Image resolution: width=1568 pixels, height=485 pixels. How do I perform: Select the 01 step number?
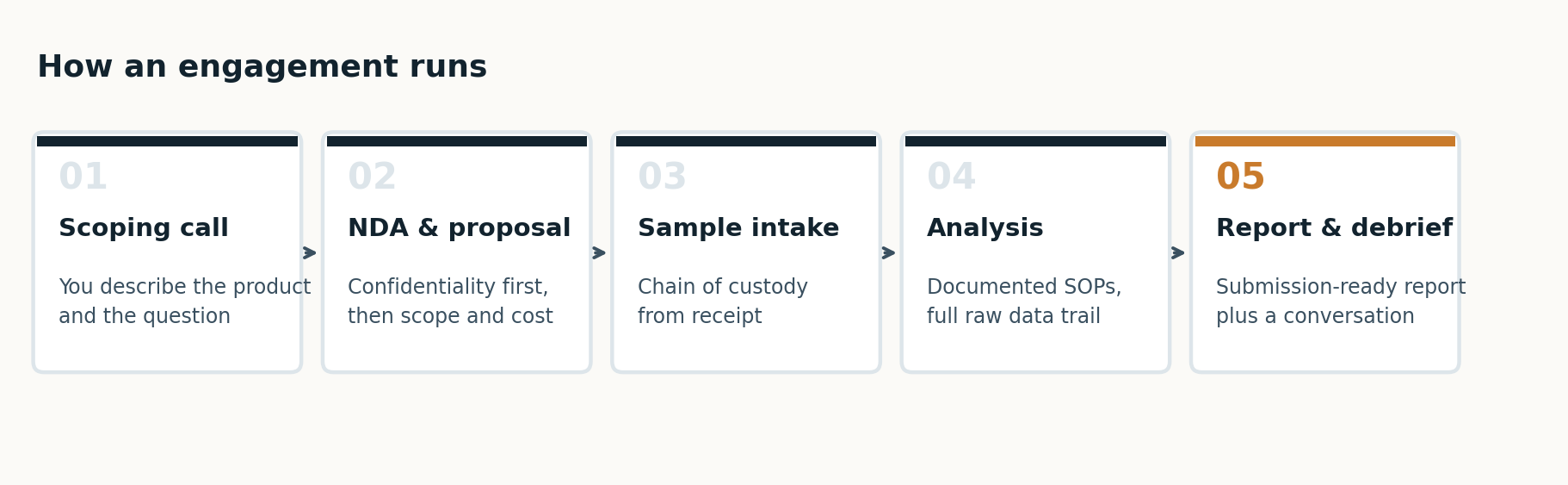click(83, 177)
